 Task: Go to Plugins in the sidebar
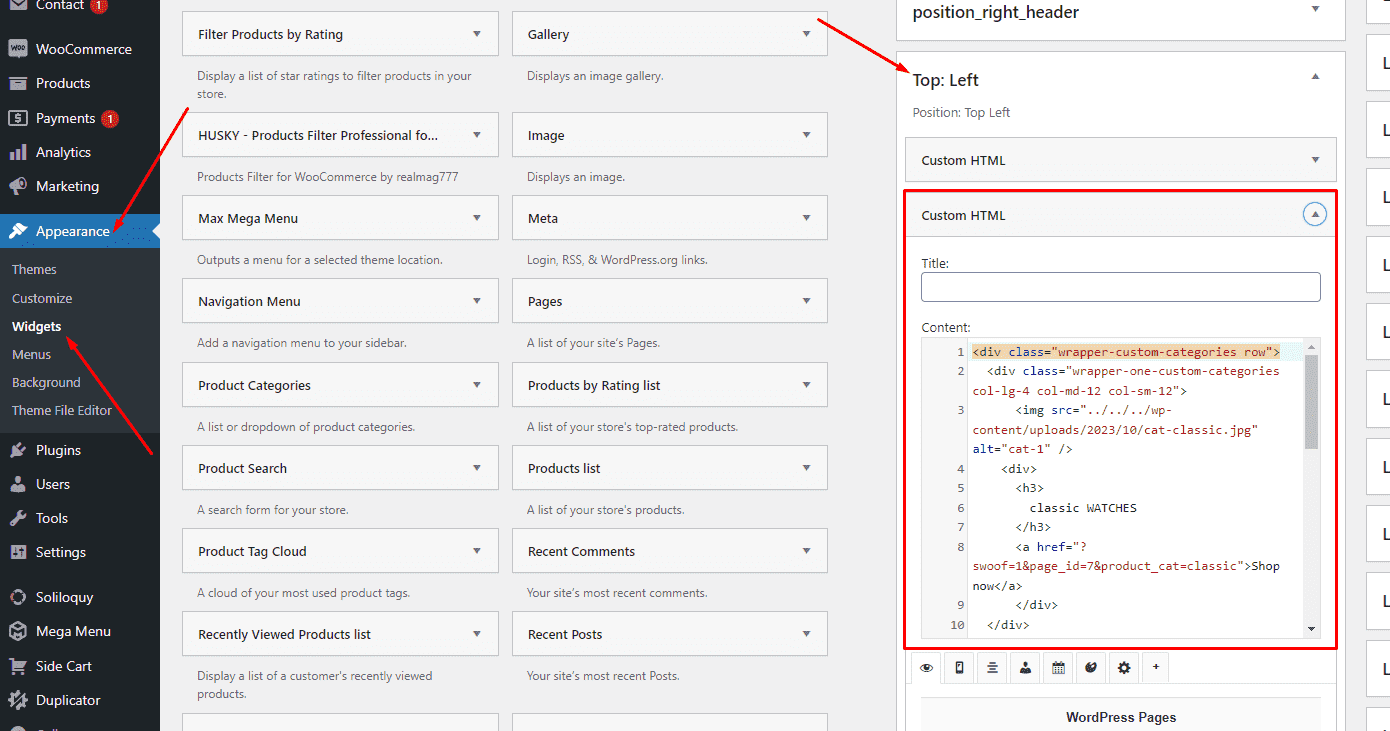point(58,450)
